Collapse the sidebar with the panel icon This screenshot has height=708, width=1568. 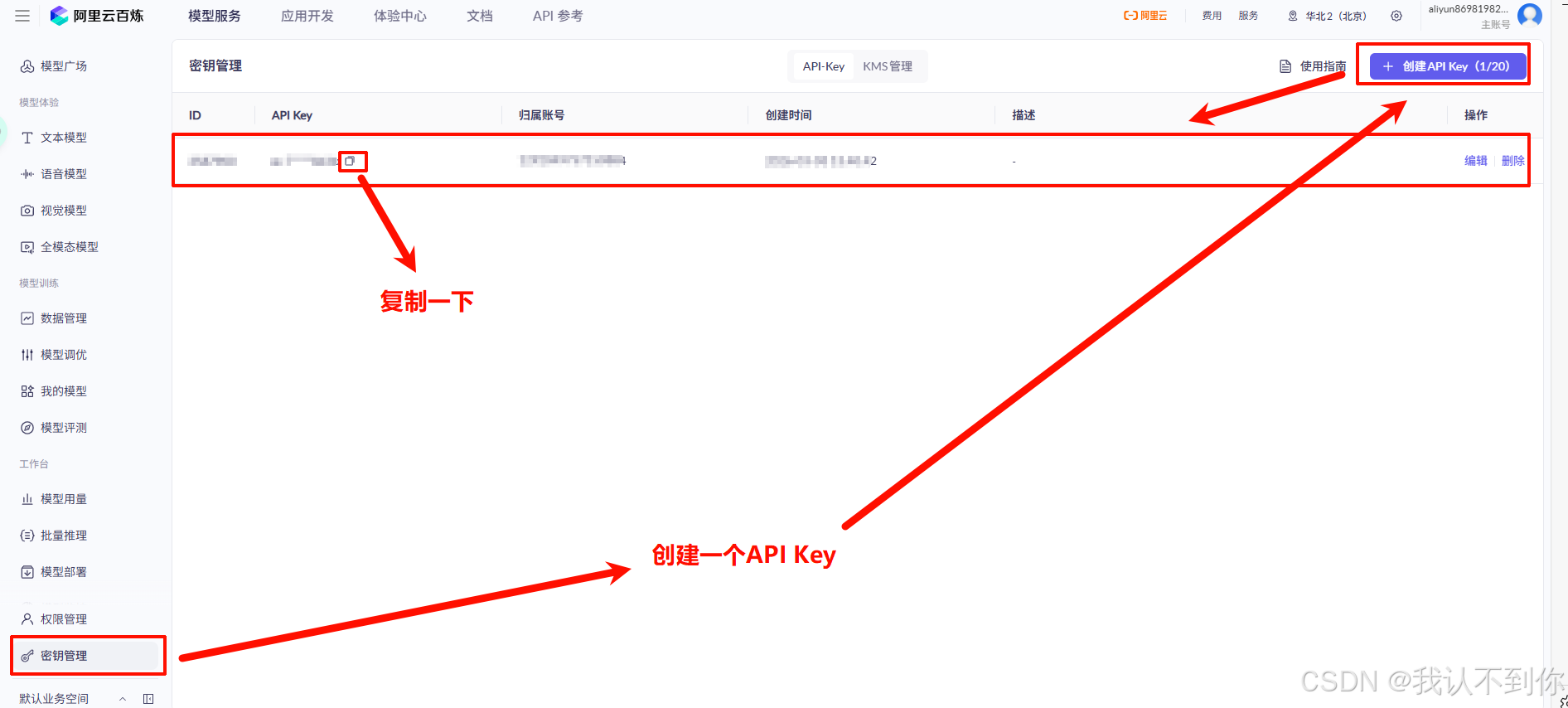point(148,699)
